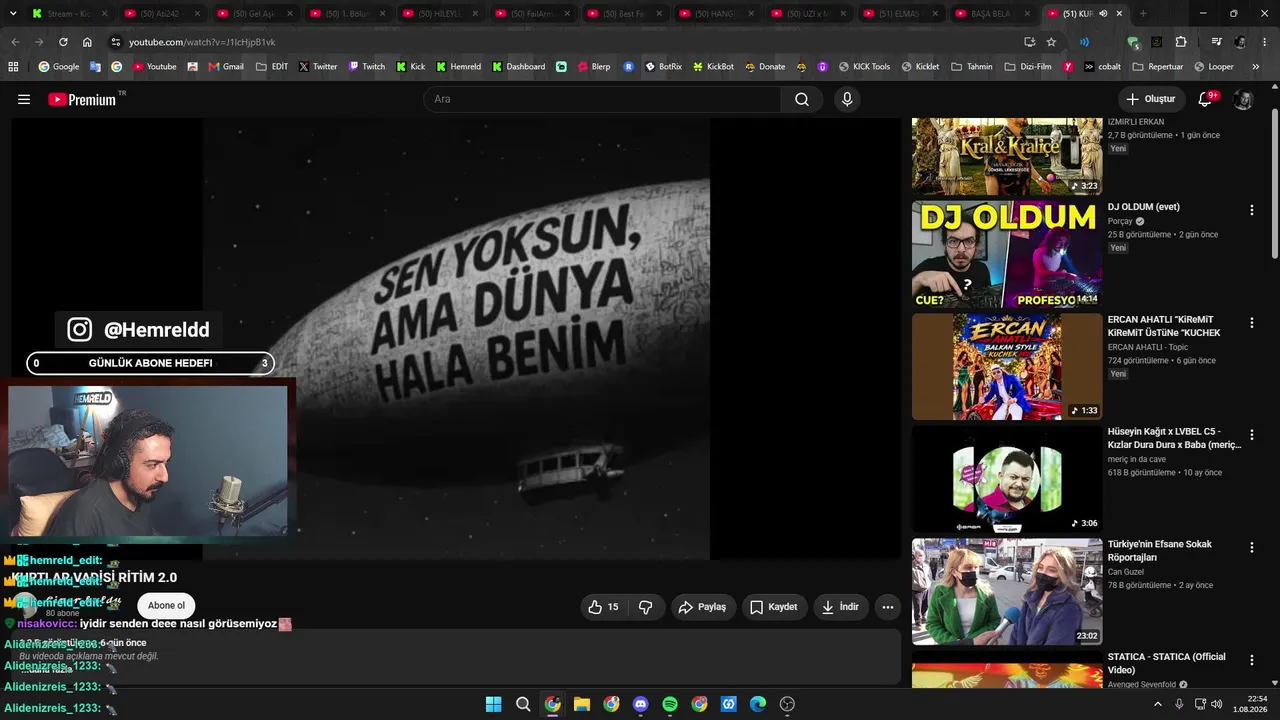The width and height of the screenshot is (1280, 720).
Task: Open Chrome tab search dropdown
Action: [x=13, y=14]
